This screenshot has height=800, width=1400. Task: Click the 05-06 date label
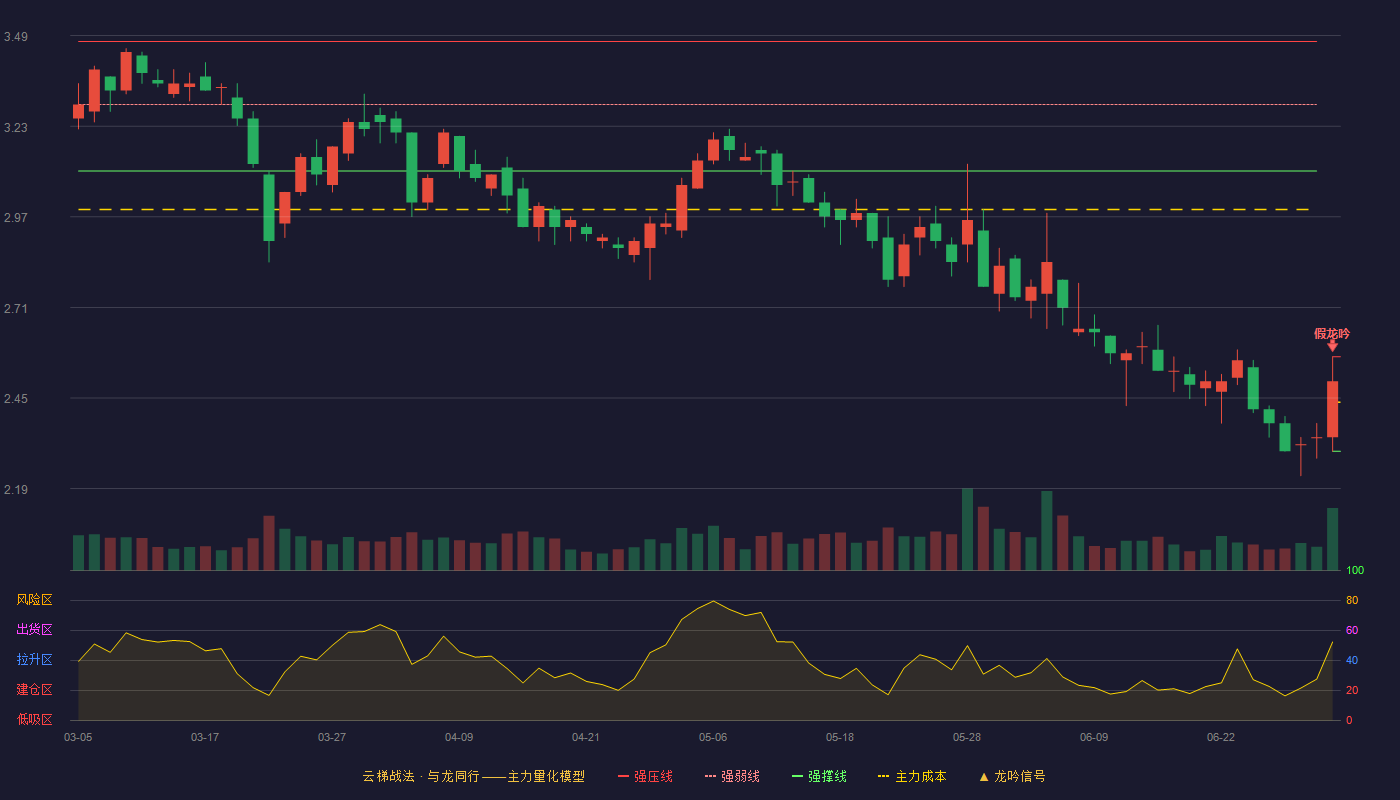coord(713,737)
